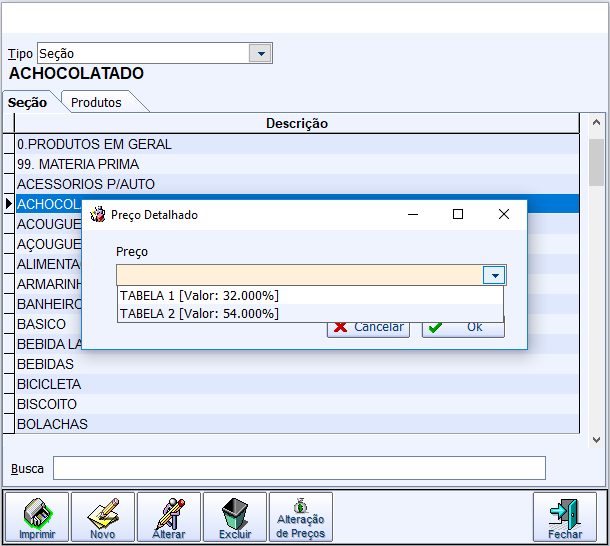Click the Cancelar button
Image resolution: width=610 pixels, height=546 pixels.
[x=368, y=327]
